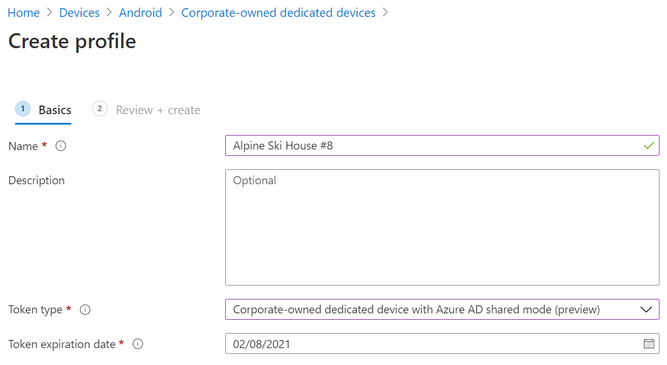Navigate to Corporate-owned dedicated devices breadcrumb

click(278, 13)
